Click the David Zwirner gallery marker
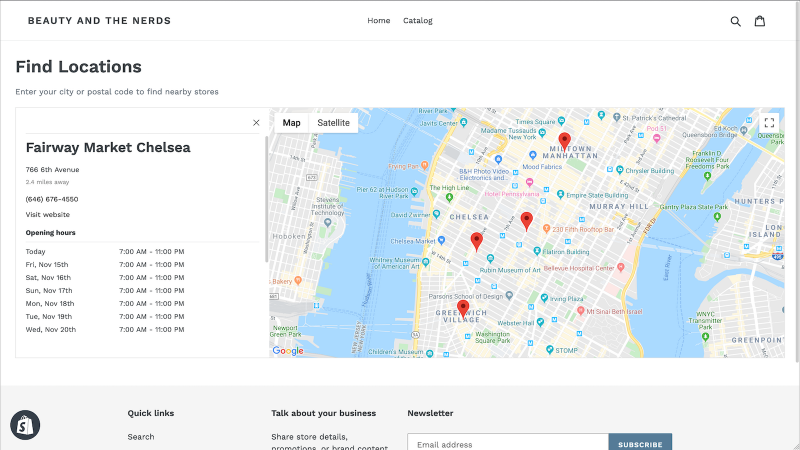The width and height of the screenshot is (800, 450). 436,214
